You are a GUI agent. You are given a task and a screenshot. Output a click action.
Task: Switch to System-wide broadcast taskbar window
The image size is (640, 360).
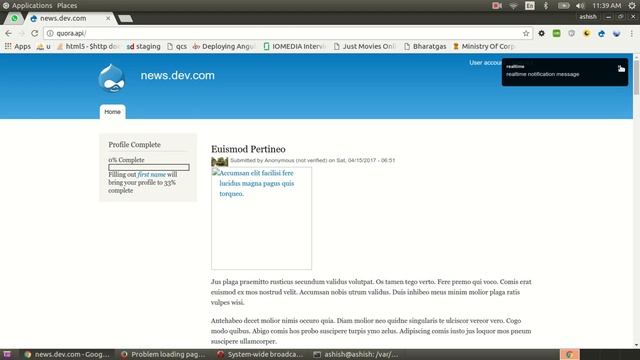tap(260, 355)
